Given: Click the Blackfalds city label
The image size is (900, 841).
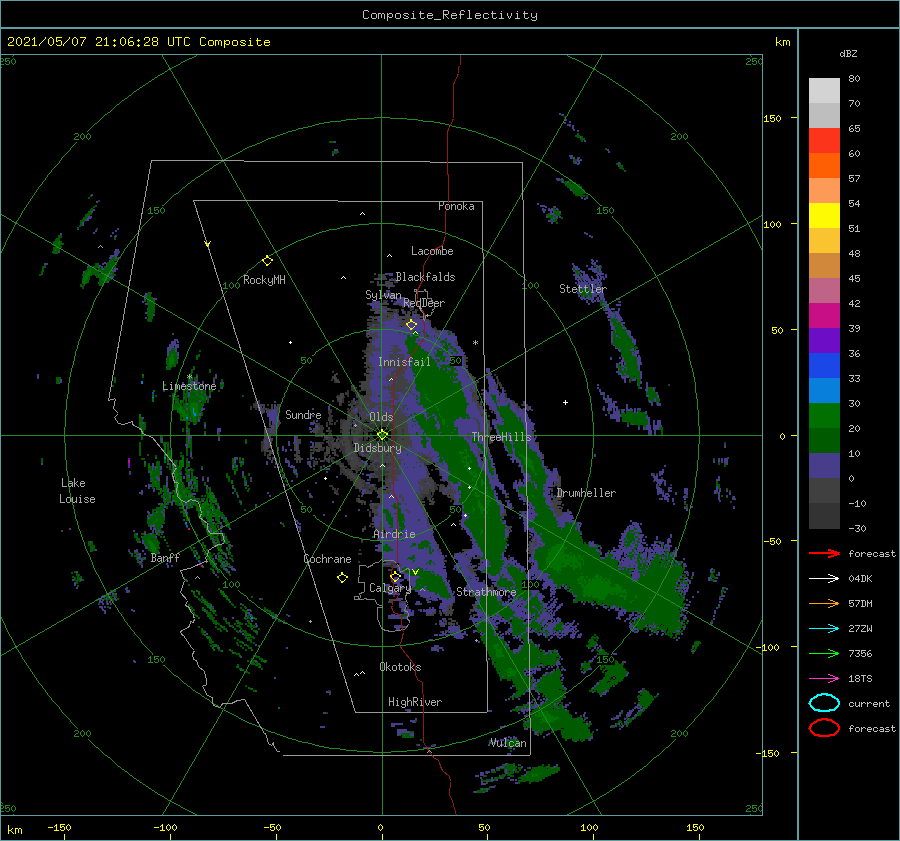Looking at the screenshot, I should (425, 277).
